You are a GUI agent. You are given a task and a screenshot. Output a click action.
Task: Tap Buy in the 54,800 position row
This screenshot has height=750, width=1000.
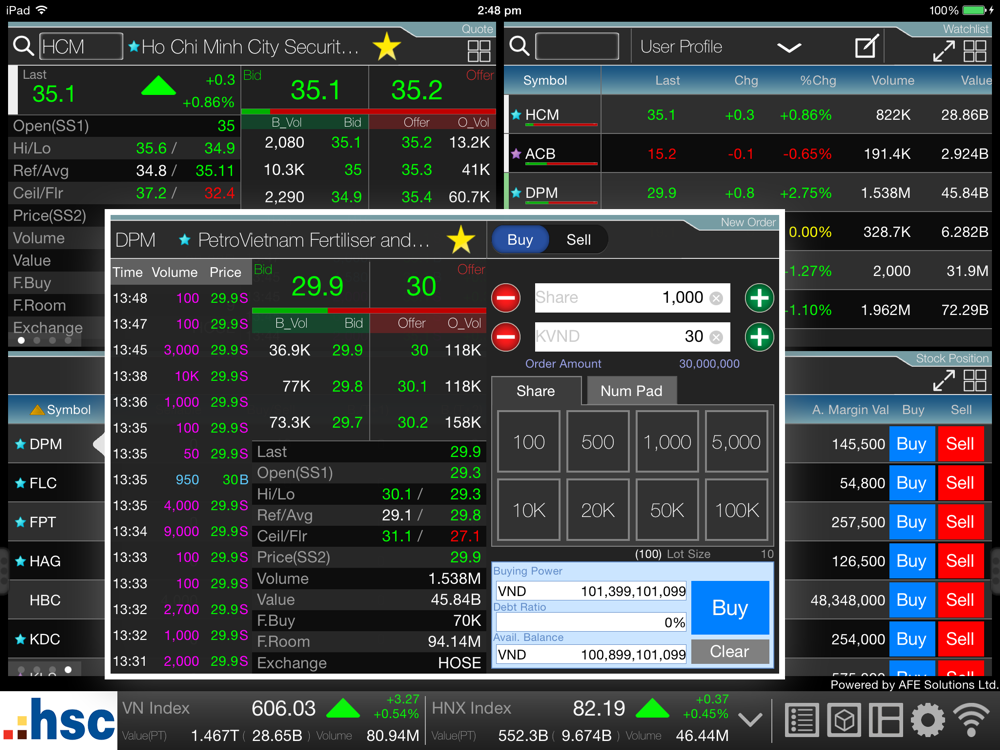pyautogui.click(x=911, y=483)
